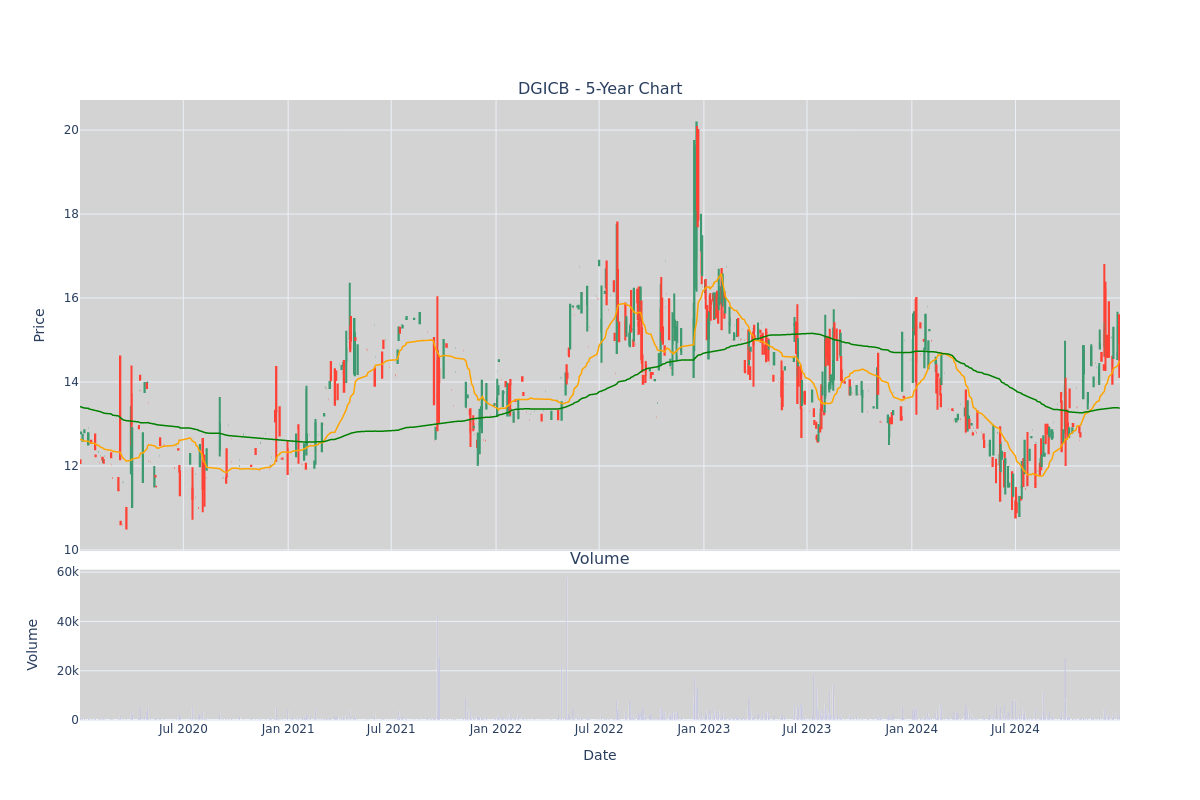Click the 'Jul 2022' date tick label
The image size is (1200, 800).
[599, 729]
